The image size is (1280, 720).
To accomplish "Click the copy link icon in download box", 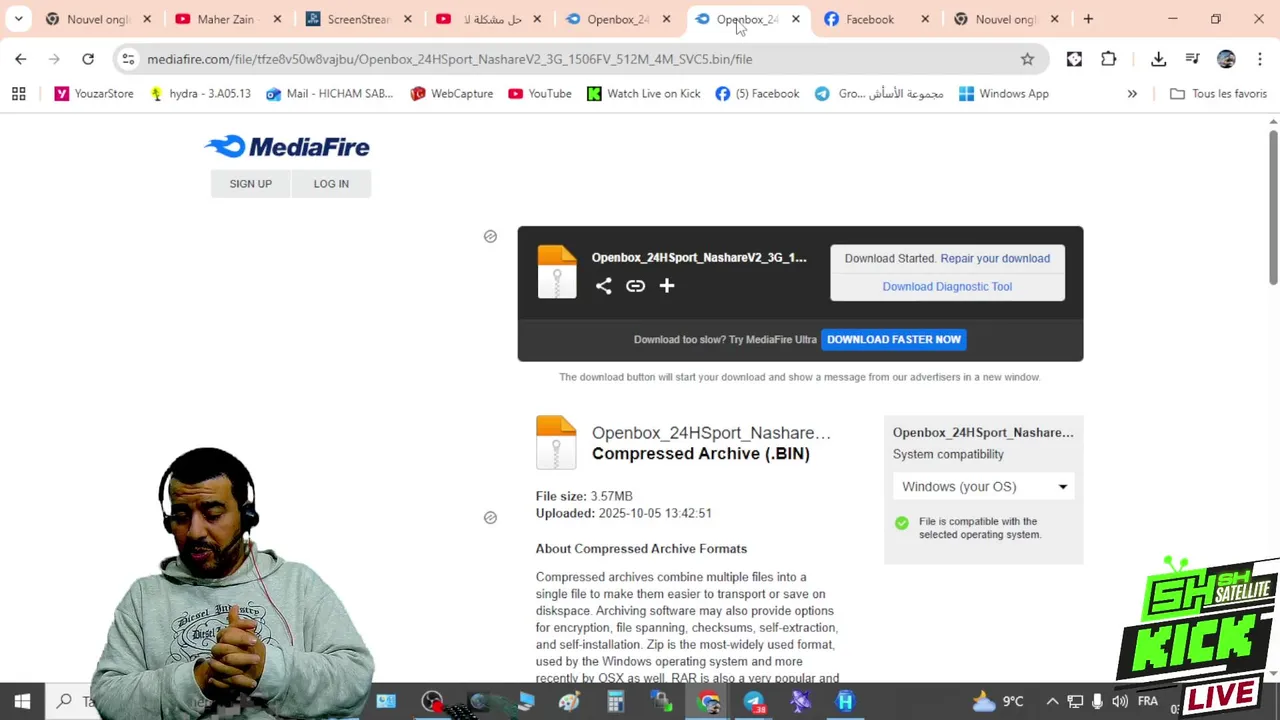I will (635, 286).
